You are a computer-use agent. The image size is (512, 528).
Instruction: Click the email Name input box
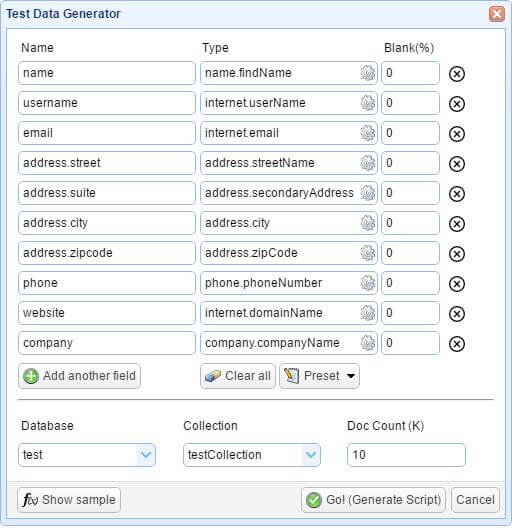[x=107, y=133]
